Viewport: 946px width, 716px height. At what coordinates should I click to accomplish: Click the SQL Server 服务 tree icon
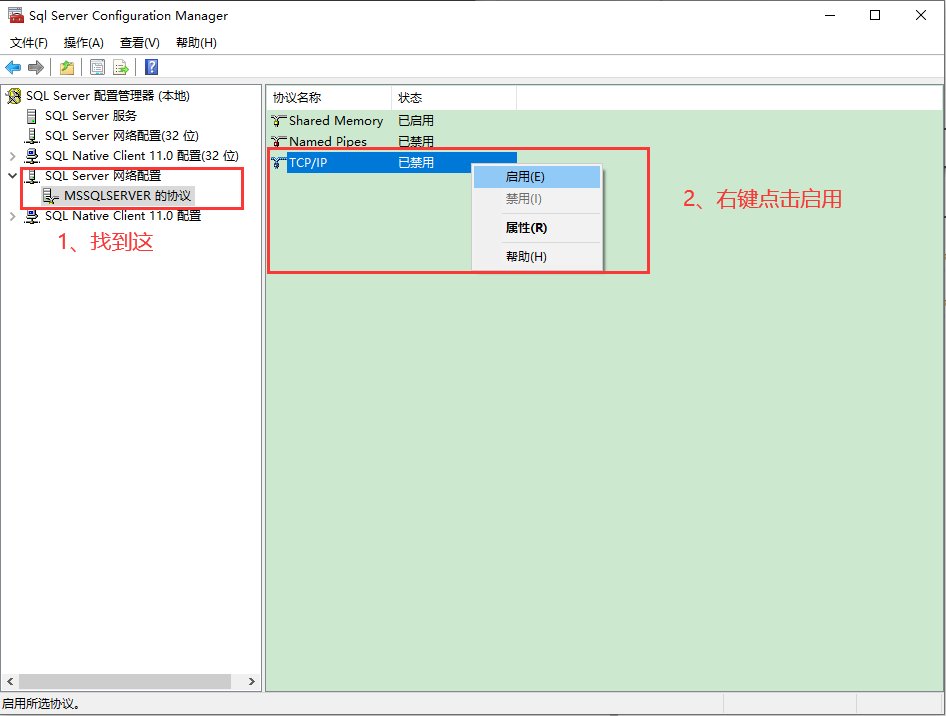(x=31, y=116)
